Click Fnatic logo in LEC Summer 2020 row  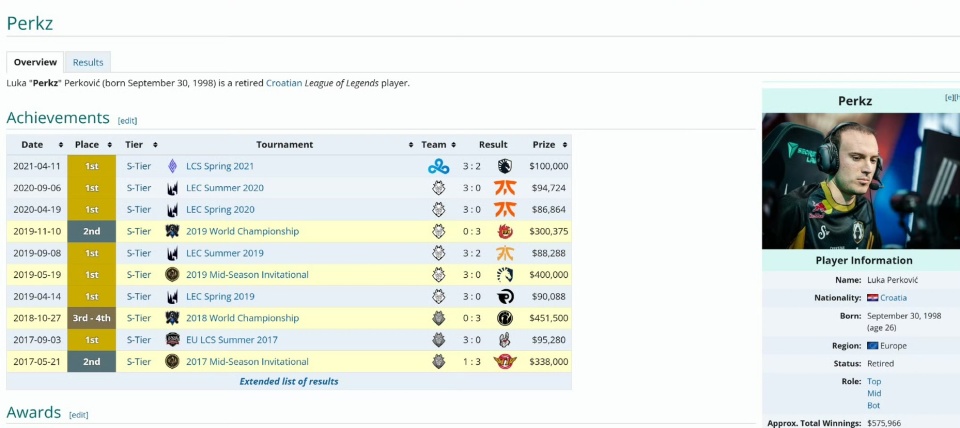pos(505,188)
